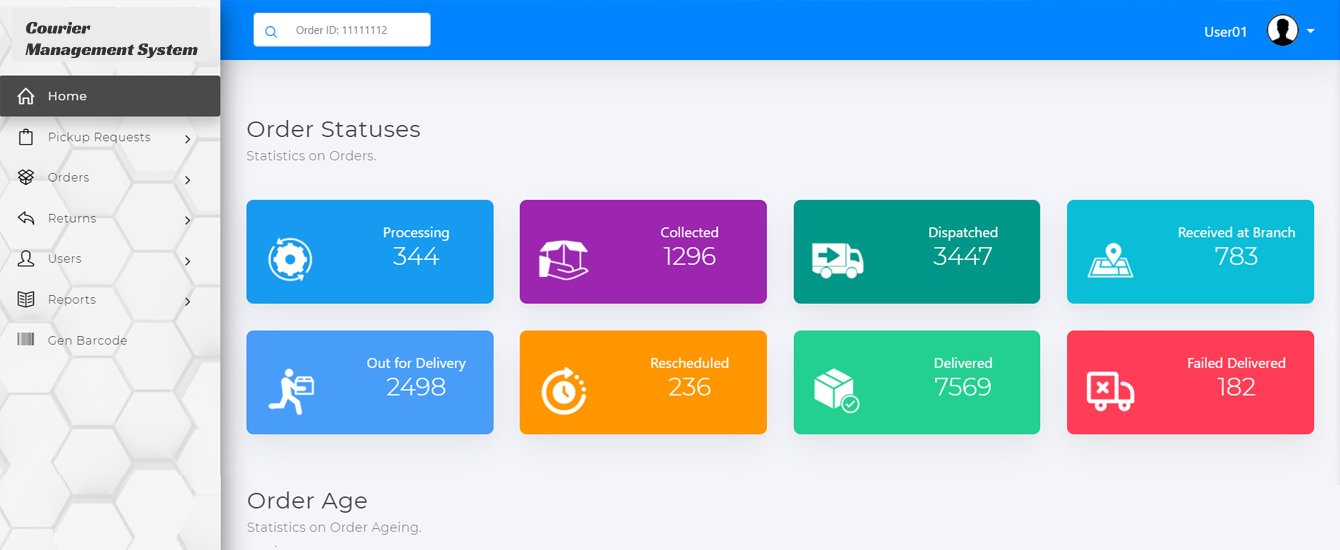Viewport: 1340px width, 550px height.
Task: Open the user profile dropdown arrow
Action: click(x=1311, y=31)
